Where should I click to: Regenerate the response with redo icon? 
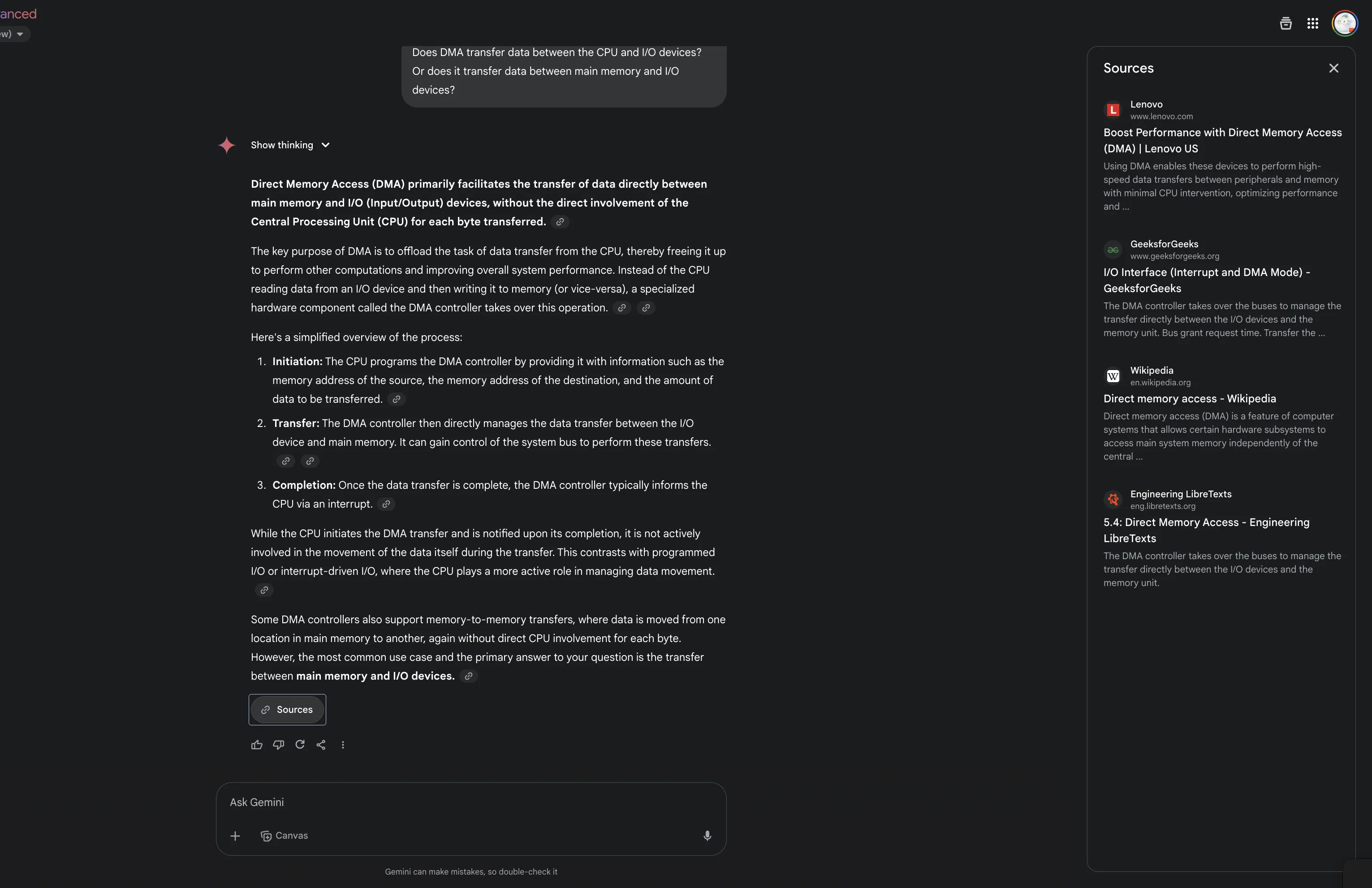tap(300, 745)
